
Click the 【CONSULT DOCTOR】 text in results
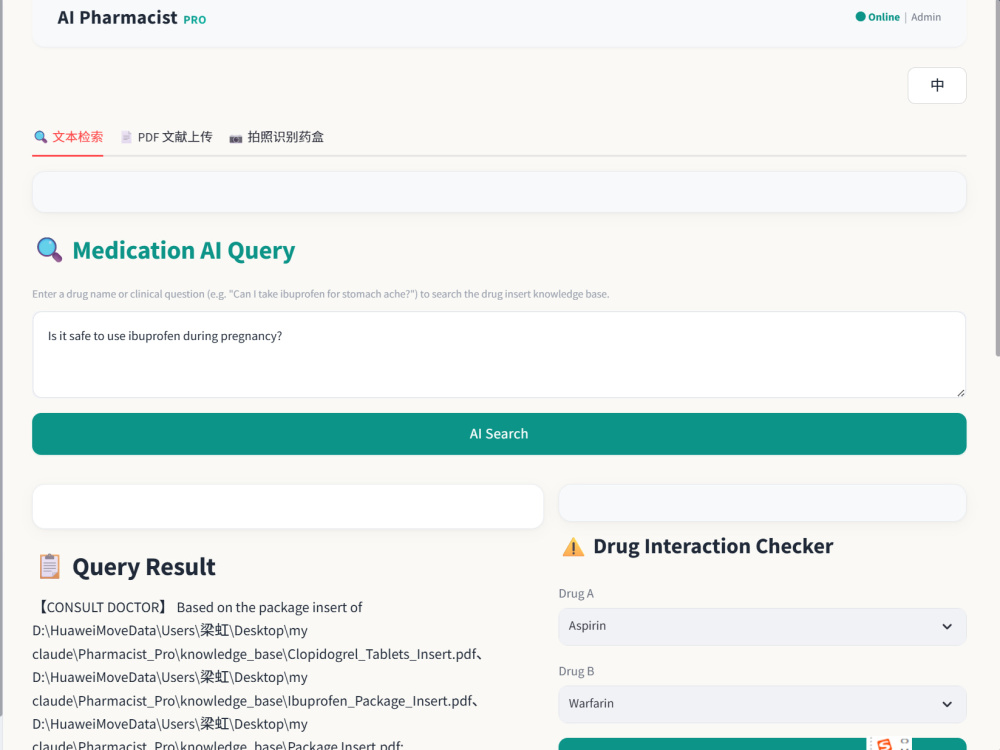(x=101, y=607)
